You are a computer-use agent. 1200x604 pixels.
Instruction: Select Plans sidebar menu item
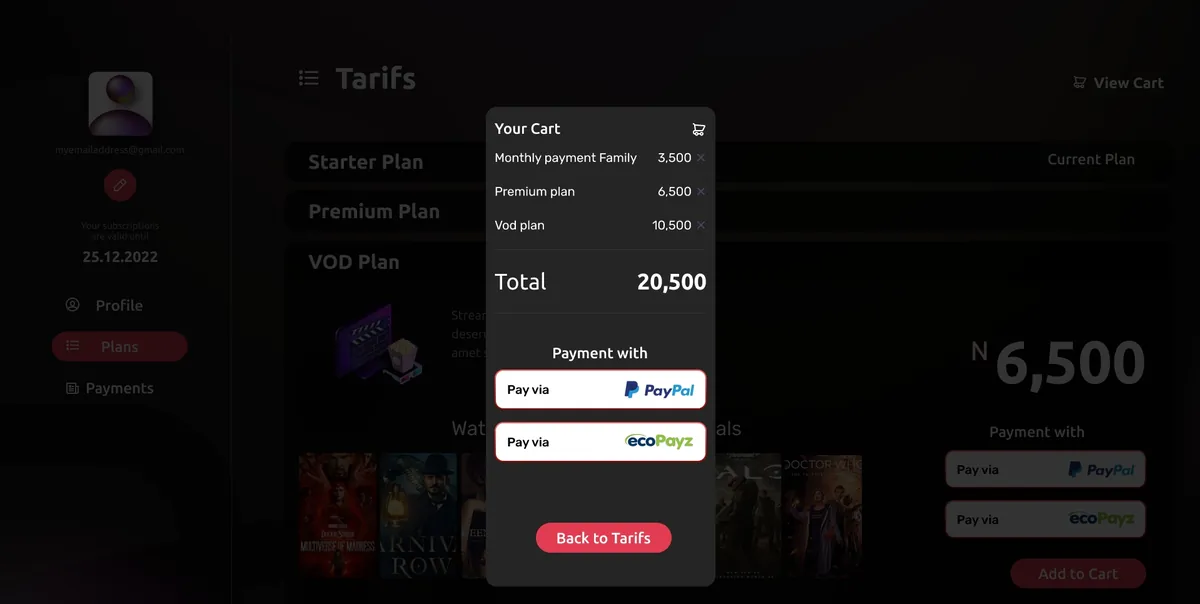pyautogui.click(x=119, y=347)
